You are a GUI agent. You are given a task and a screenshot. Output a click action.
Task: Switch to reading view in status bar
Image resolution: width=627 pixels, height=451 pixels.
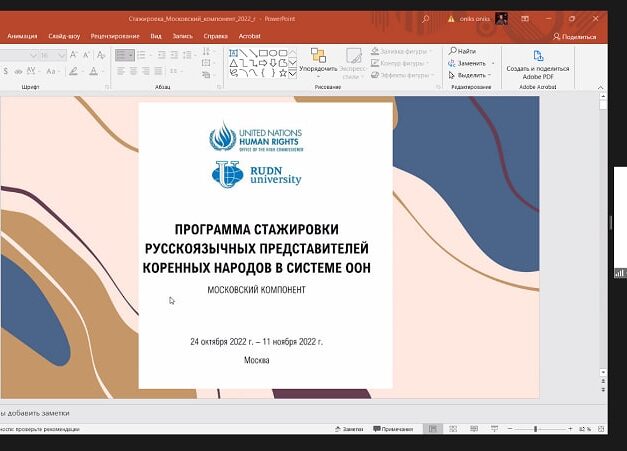(x=474, y=428)
